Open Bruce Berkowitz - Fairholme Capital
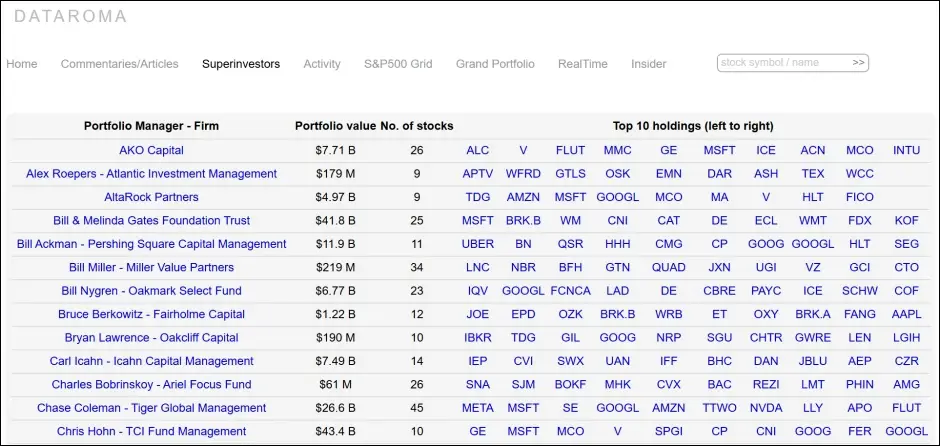 (x=152, y=314)
